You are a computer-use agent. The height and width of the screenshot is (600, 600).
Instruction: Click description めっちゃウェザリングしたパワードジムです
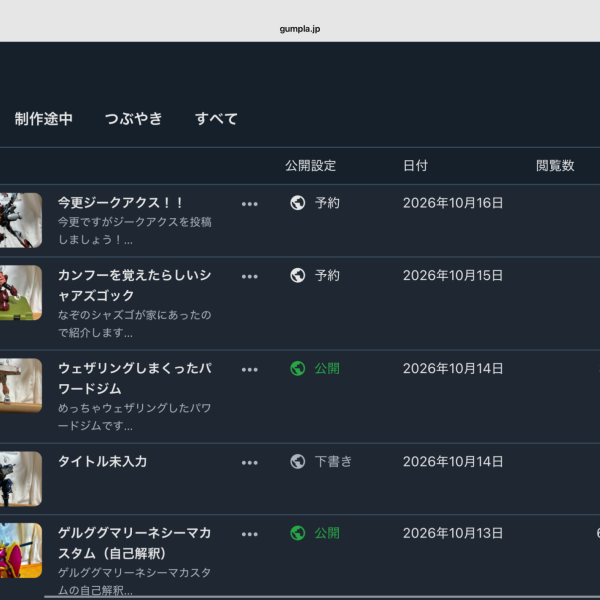click(x=134, y=417)
